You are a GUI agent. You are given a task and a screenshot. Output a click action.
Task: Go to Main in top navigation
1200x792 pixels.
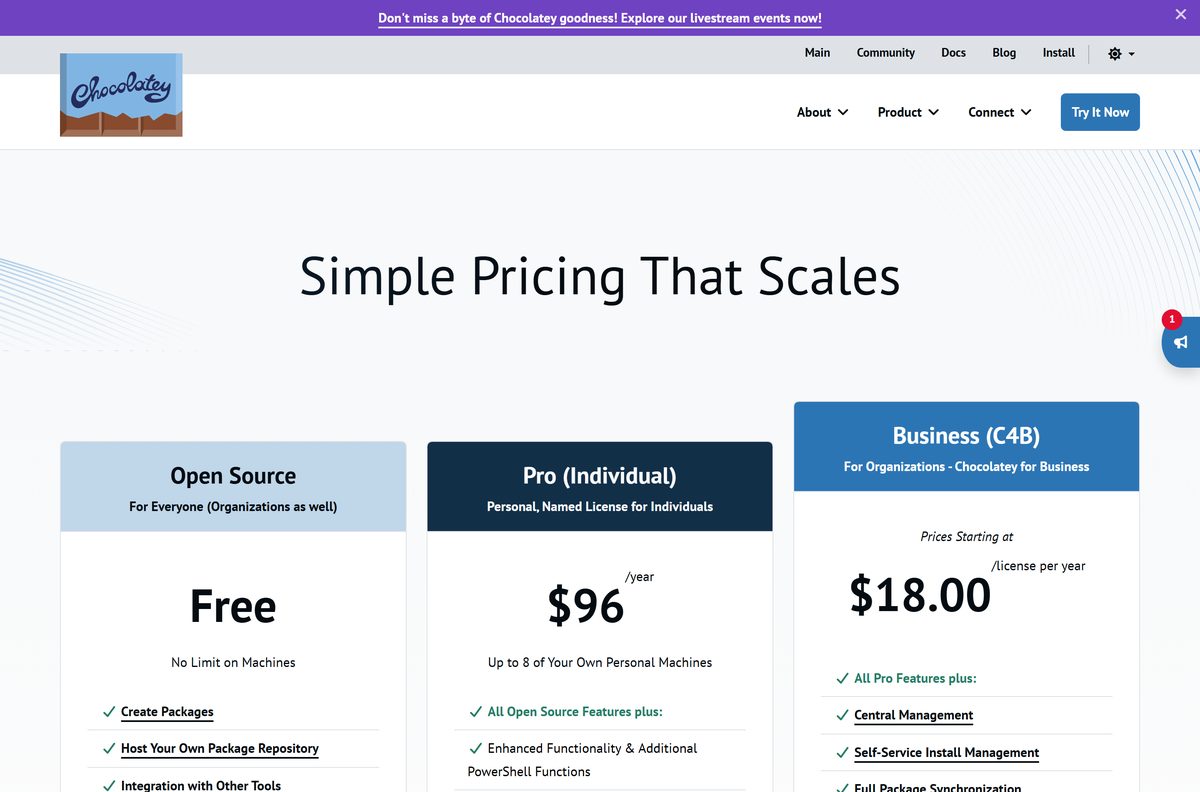click(817, 53)
